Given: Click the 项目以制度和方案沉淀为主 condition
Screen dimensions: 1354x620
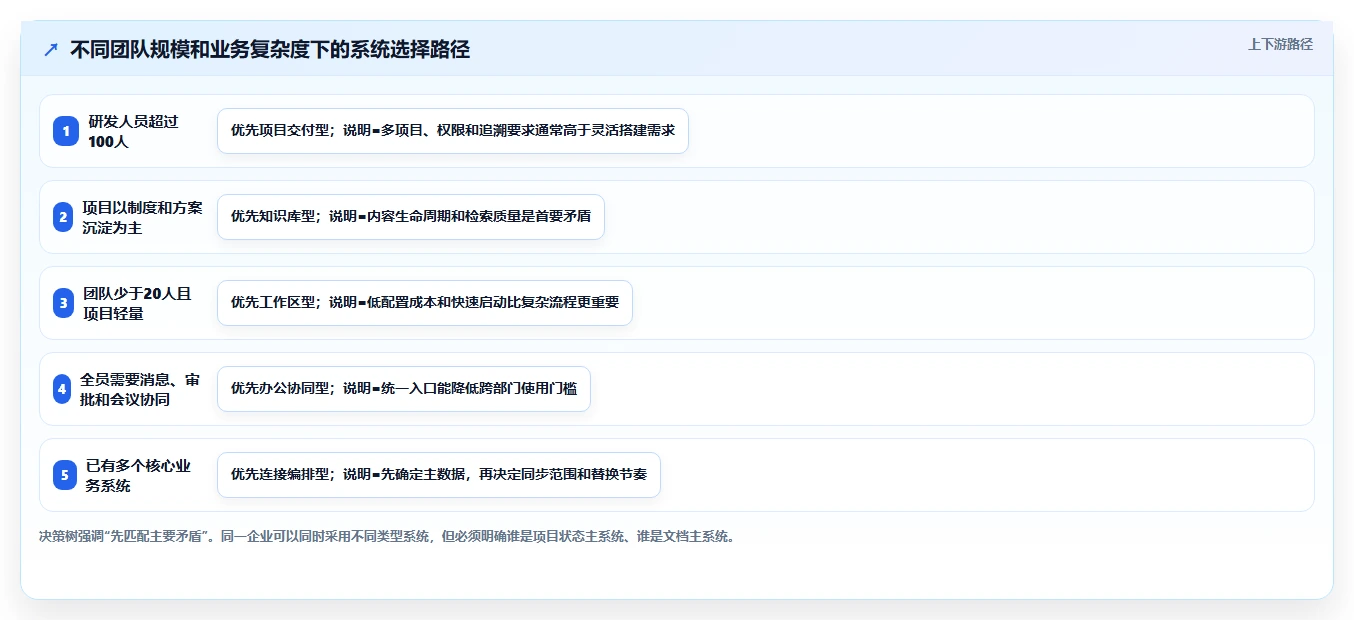Looking at the screenshot, I should point(142,217).
